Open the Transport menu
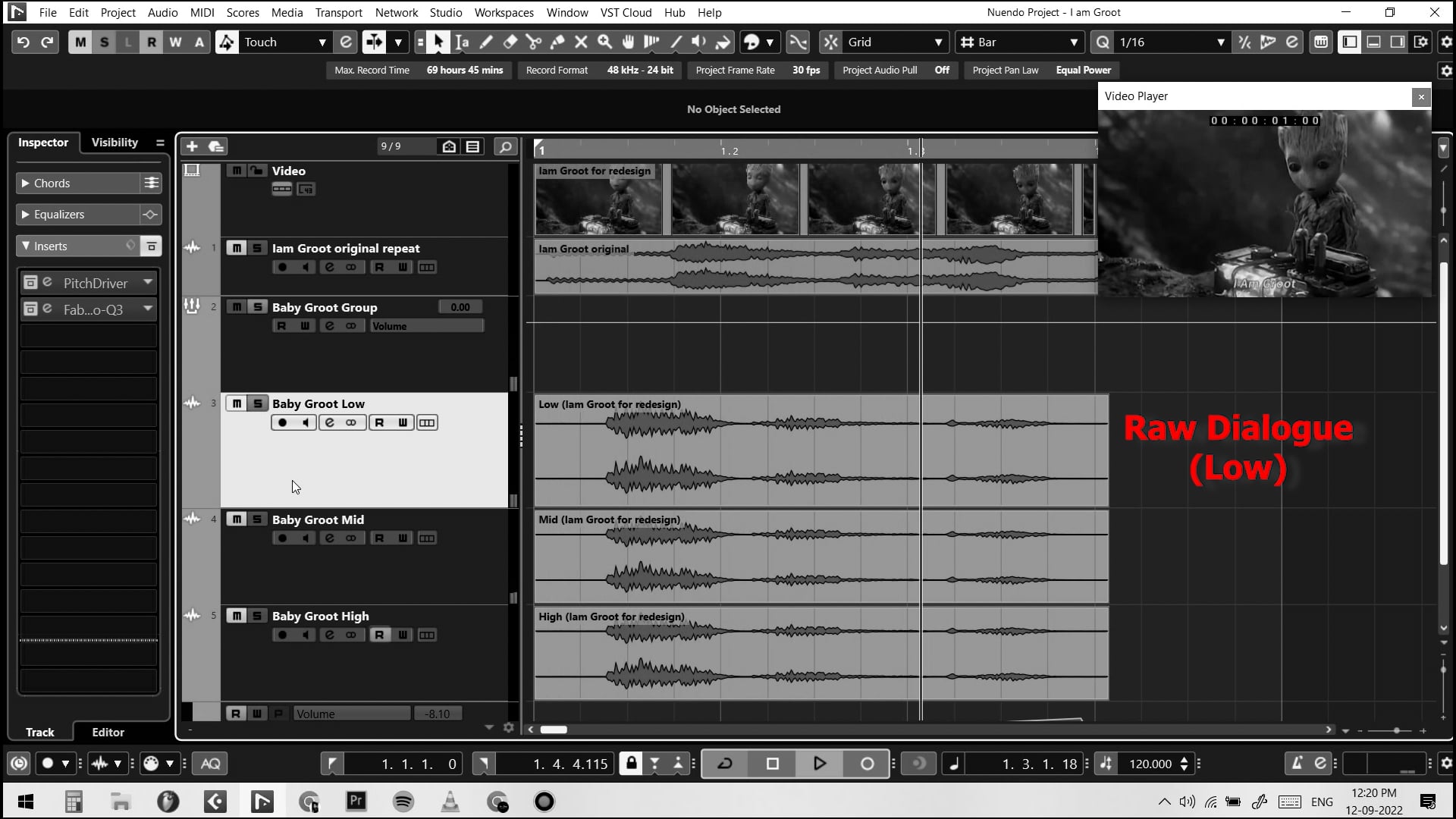Viewport: 1456px width, 819px height. (338, 12)
